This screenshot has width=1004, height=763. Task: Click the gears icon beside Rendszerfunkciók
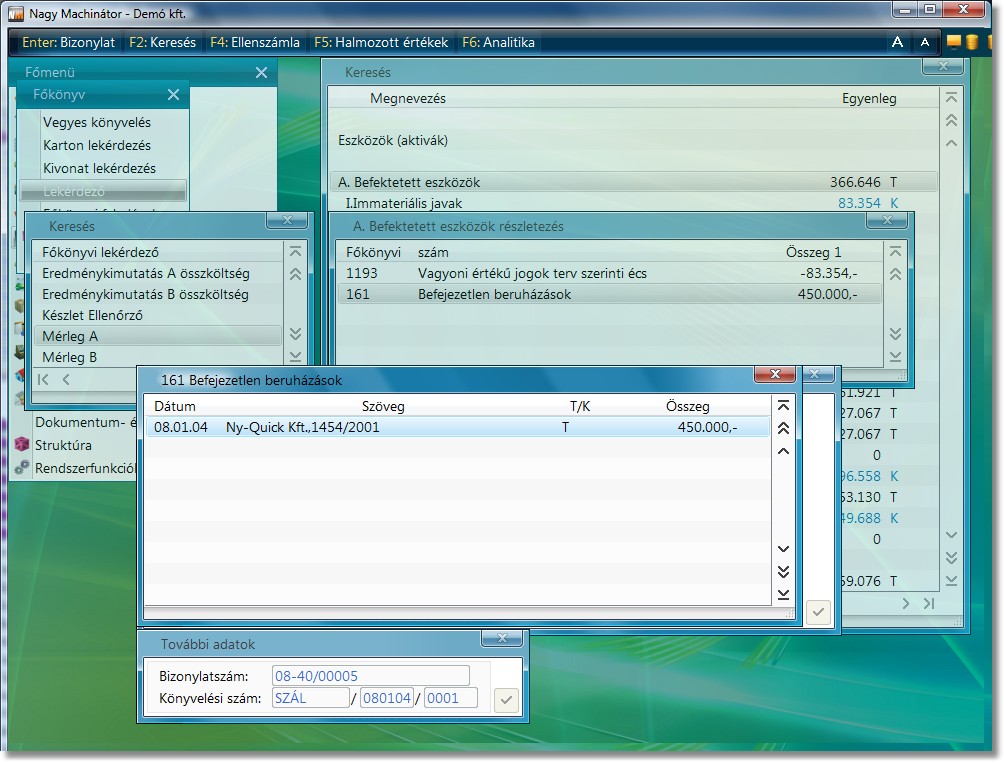(x=22, y=467)
